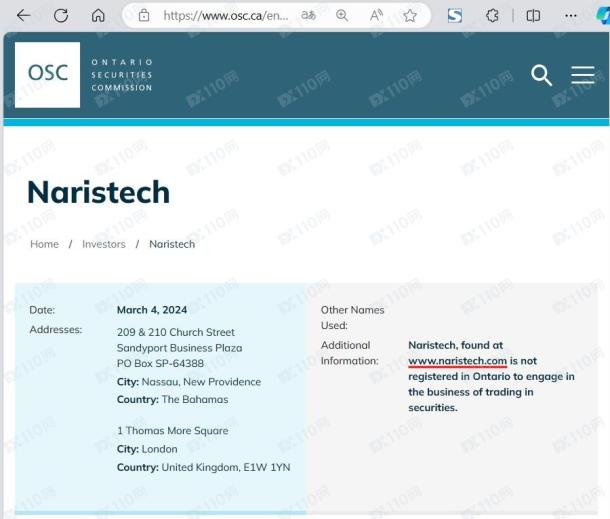Click the Sandyport Business Plaza line
This screenshot has height=519, width=610.
[x=179, y=347]
